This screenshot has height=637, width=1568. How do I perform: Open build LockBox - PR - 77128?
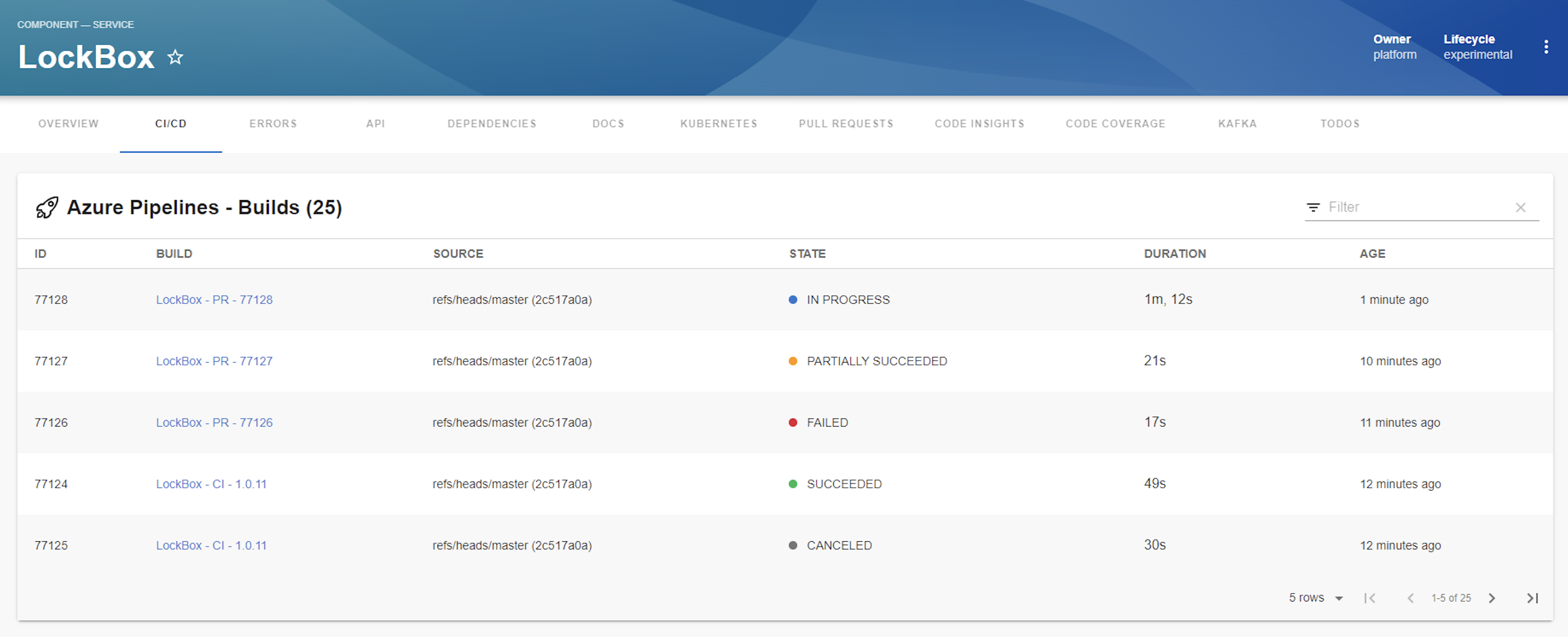coord(214,300)
